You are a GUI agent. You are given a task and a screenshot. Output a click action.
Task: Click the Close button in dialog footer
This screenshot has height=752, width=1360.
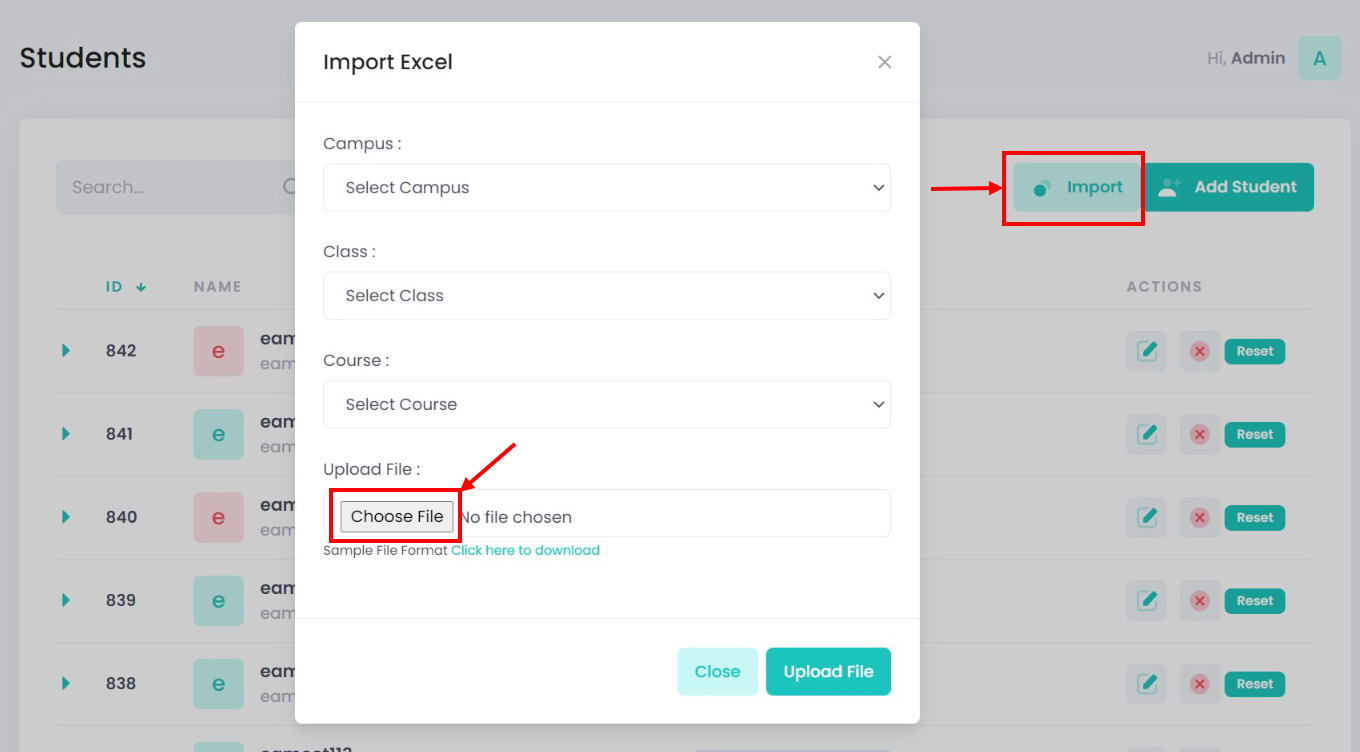717,672
